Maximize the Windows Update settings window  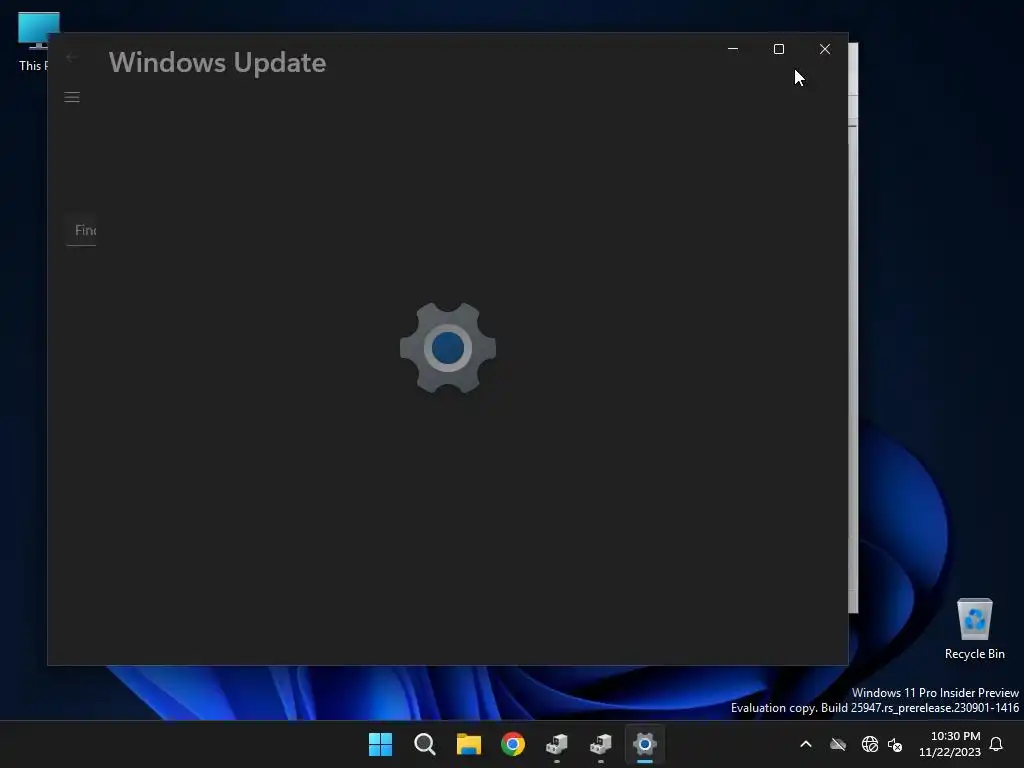click(778, 49)
